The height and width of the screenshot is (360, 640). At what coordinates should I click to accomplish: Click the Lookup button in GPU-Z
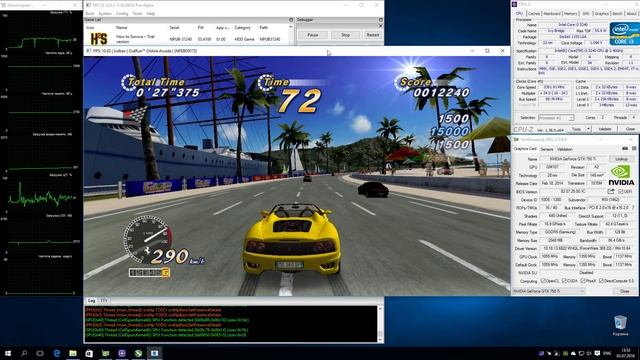621,159
